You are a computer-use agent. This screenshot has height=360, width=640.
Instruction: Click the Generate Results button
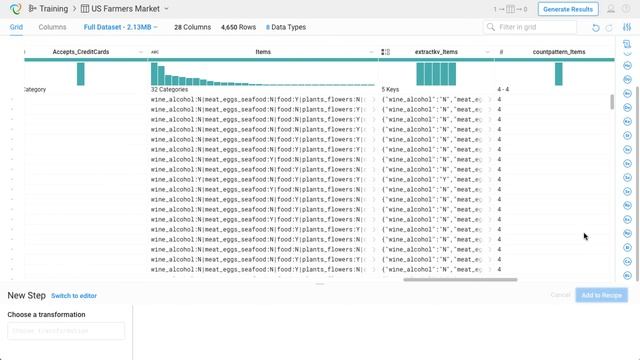click(568, 9)
